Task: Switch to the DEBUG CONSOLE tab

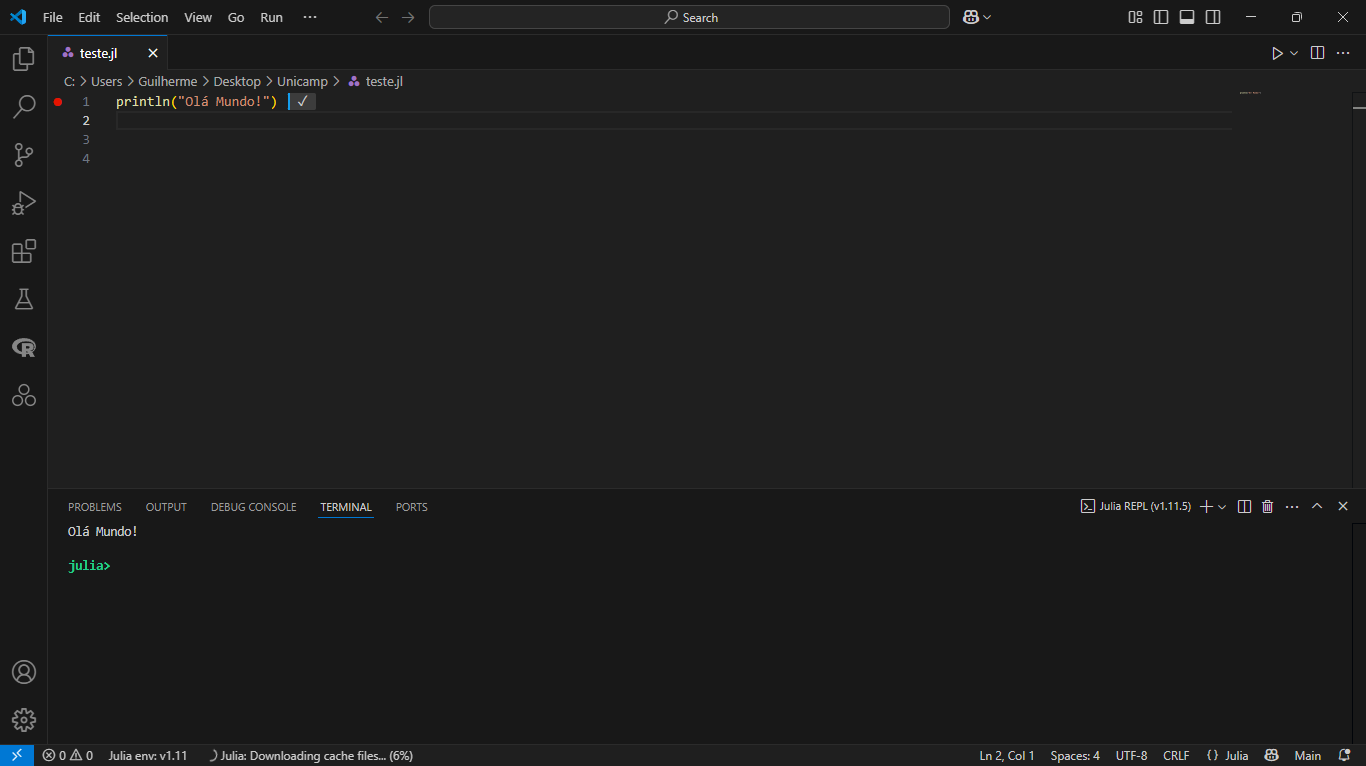Action: click(253, 507)
